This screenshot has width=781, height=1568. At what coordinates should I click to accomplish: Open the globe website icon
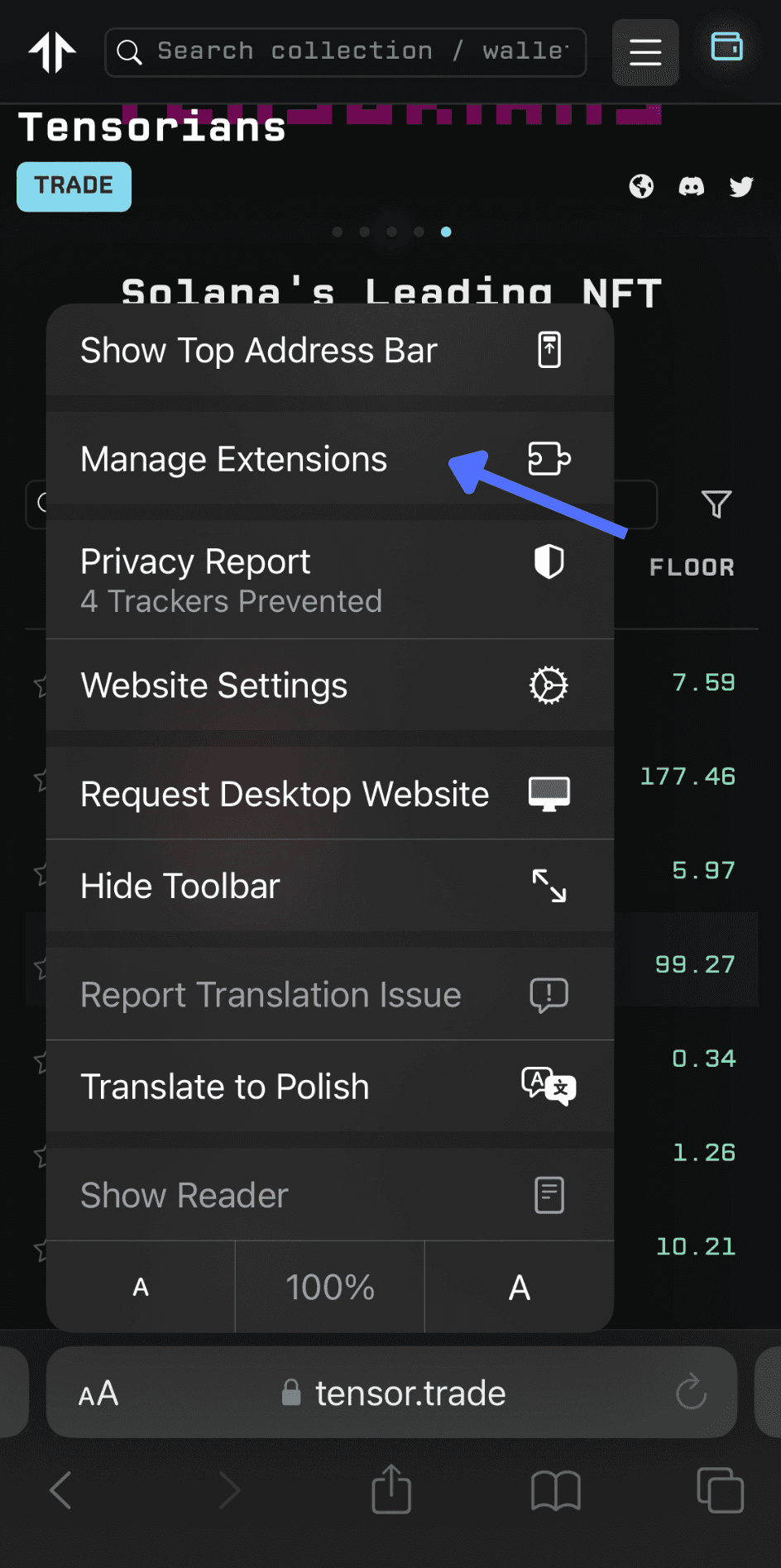click(641, 187)
